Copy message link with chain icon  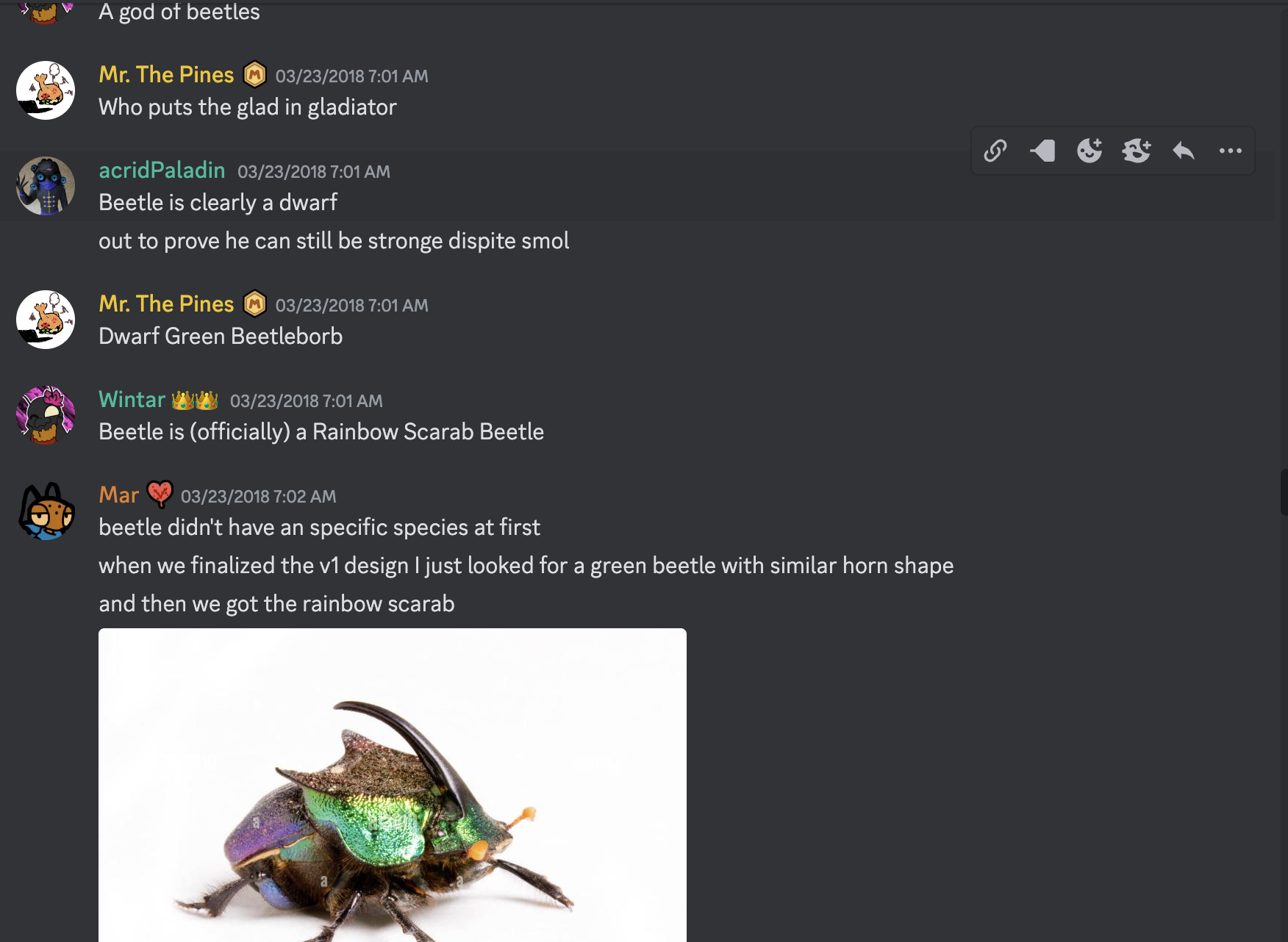(x=995, y=151)
